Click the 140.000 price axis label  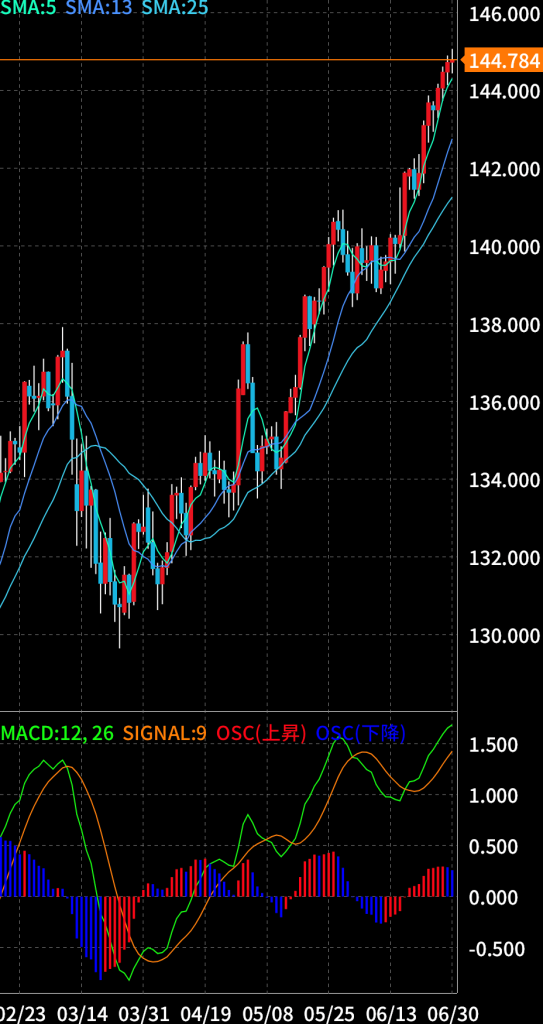click(506, 247)
